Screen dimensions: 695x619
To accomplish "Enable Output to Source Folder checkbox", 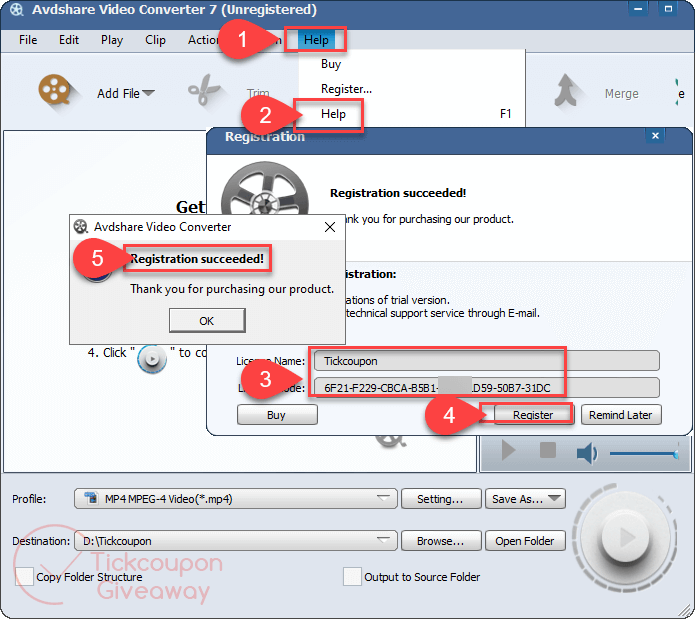I will coord(352,576).
